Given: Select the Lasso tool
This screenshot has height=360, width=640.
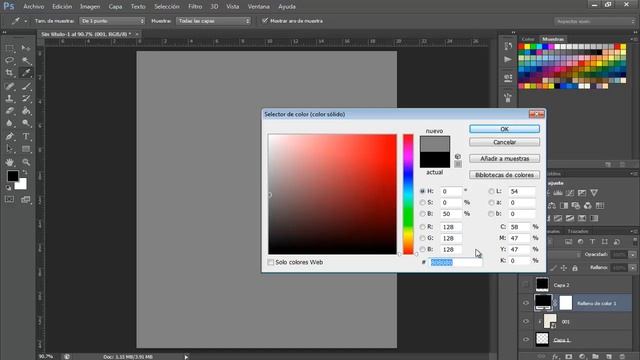Looking at the screenshot, I should pos(9,60).
